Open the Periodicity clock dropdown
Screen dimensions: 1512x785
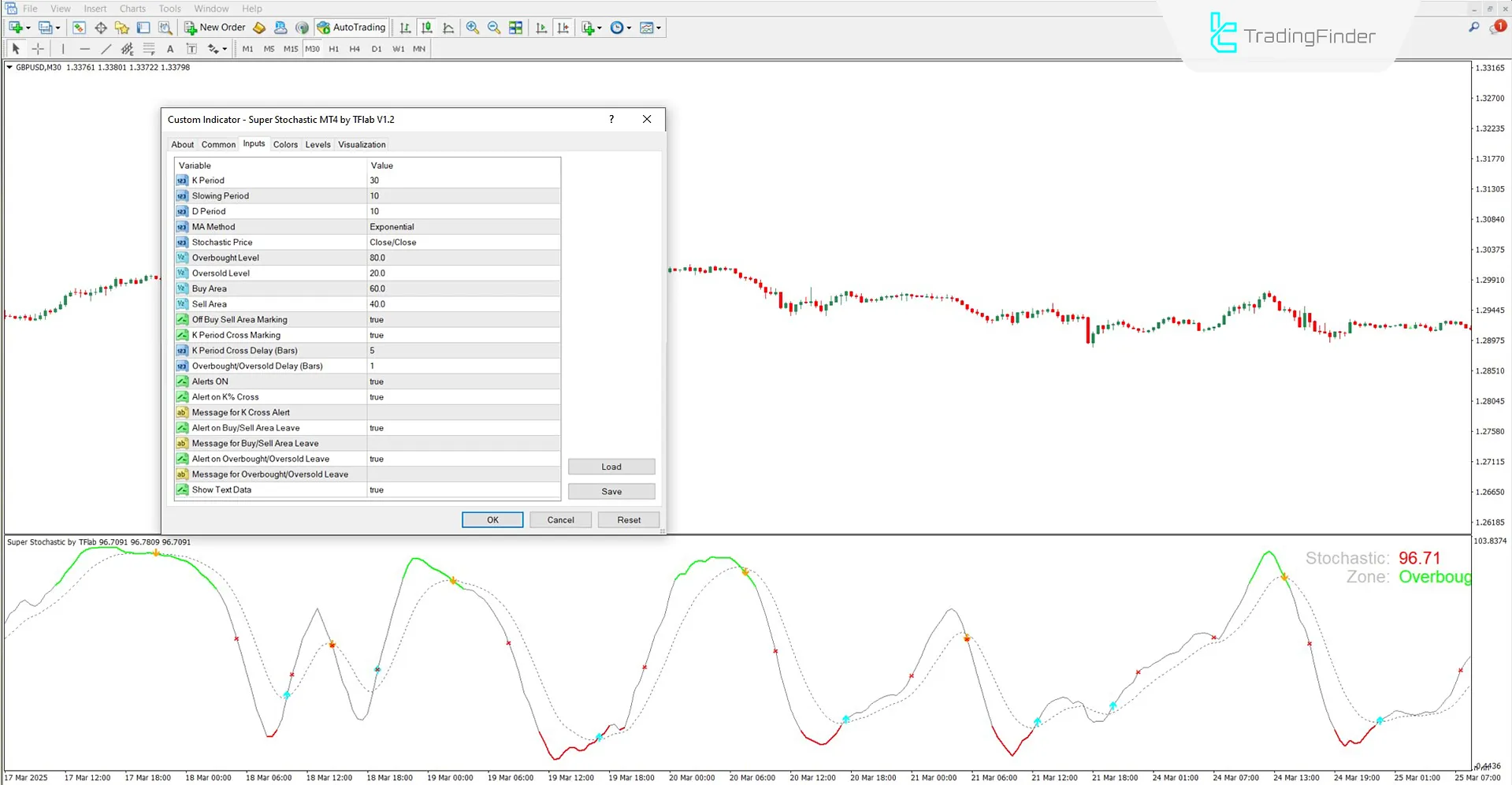(620, 28)
